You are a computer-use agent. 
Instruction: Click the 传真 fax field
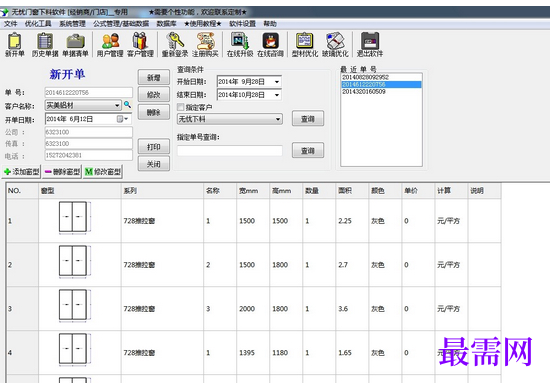click(x=89, y=143)
